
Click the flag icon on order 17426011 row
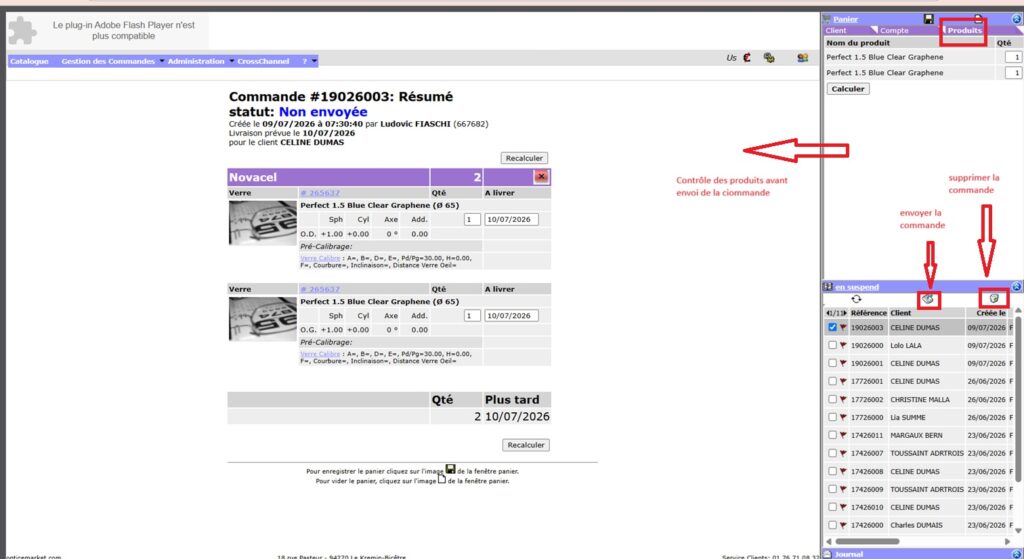pyautogui.click(x=843, y=436)
